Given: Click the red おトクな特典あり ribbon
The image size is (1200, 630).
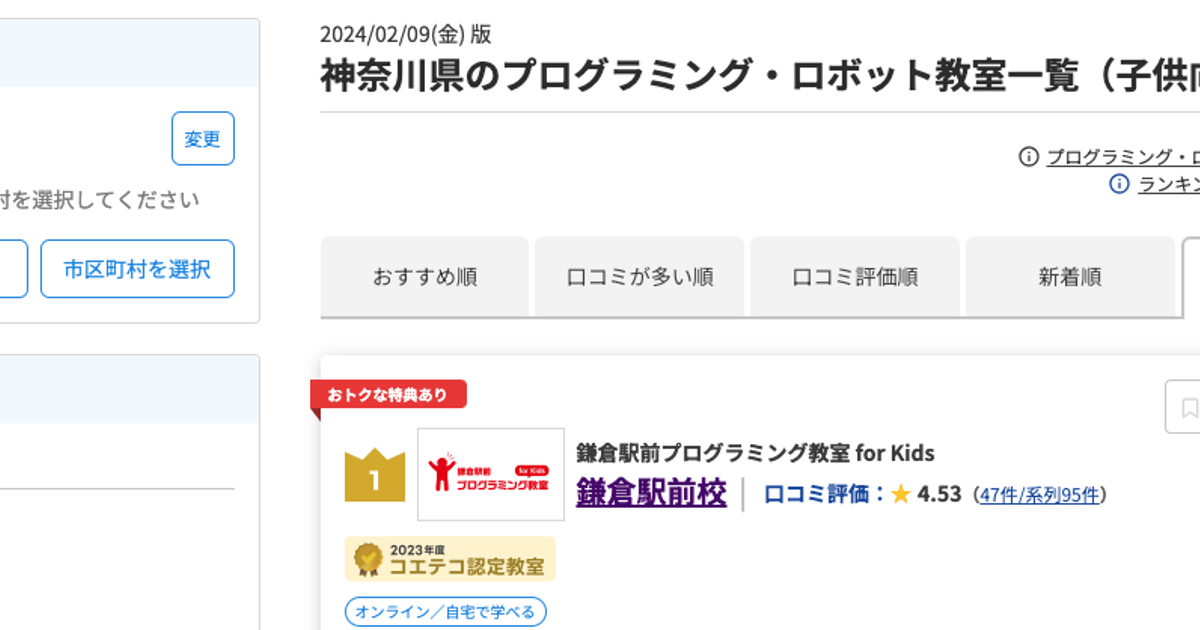Looking at the screenshot, I should (388, 395).
